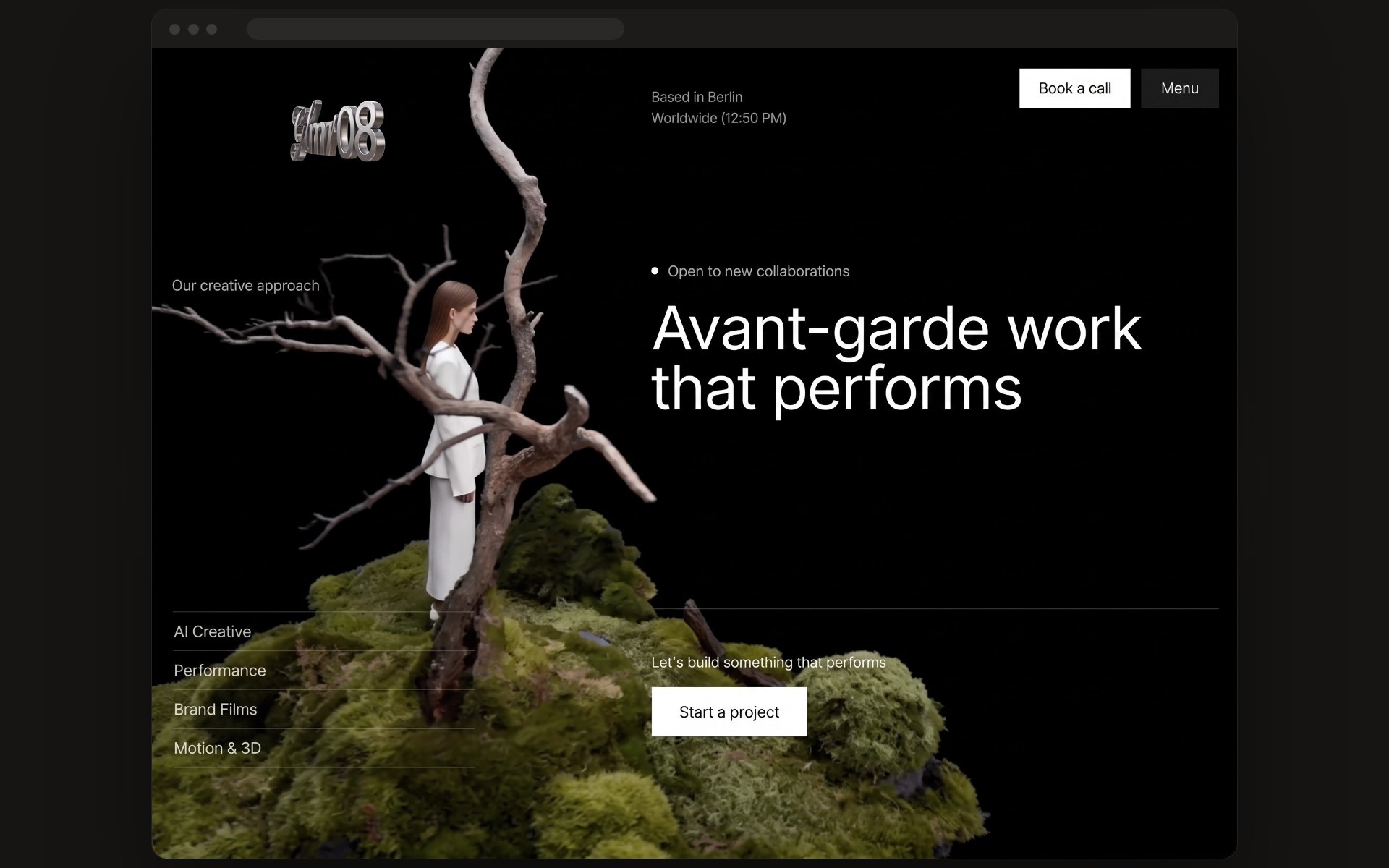This screenshot has width=1389, height=868.
Task: Click the Book a call button
Action: 1074,88
